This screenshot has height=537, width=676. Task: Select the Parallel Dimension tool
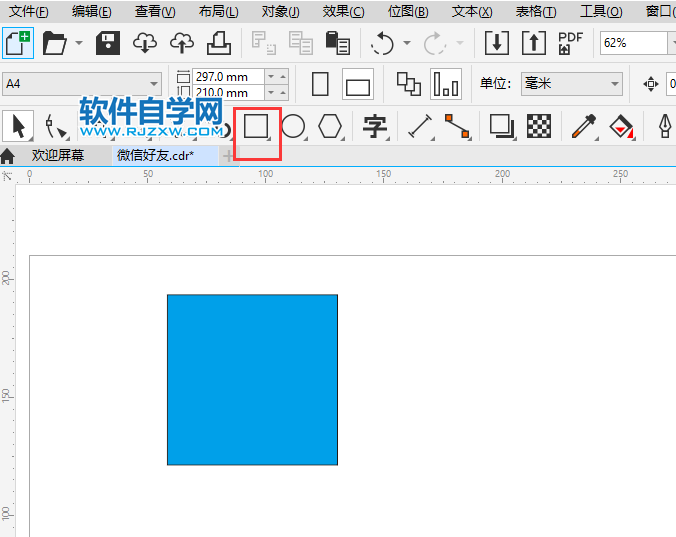tap(420, 126)
